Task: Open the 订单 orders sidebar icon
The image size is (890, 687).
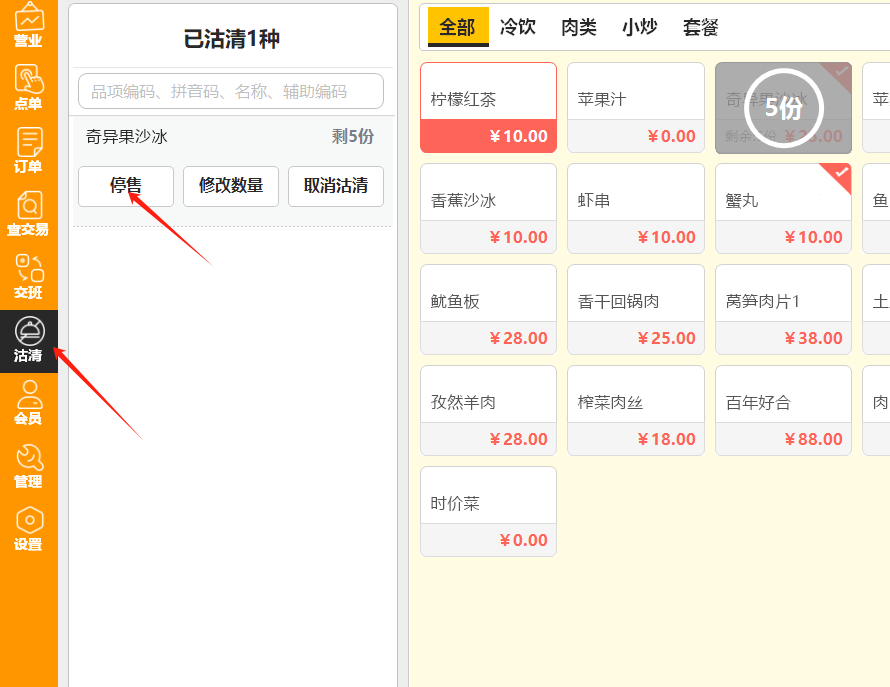Action: pyautogui.click(x=28, y=150)
